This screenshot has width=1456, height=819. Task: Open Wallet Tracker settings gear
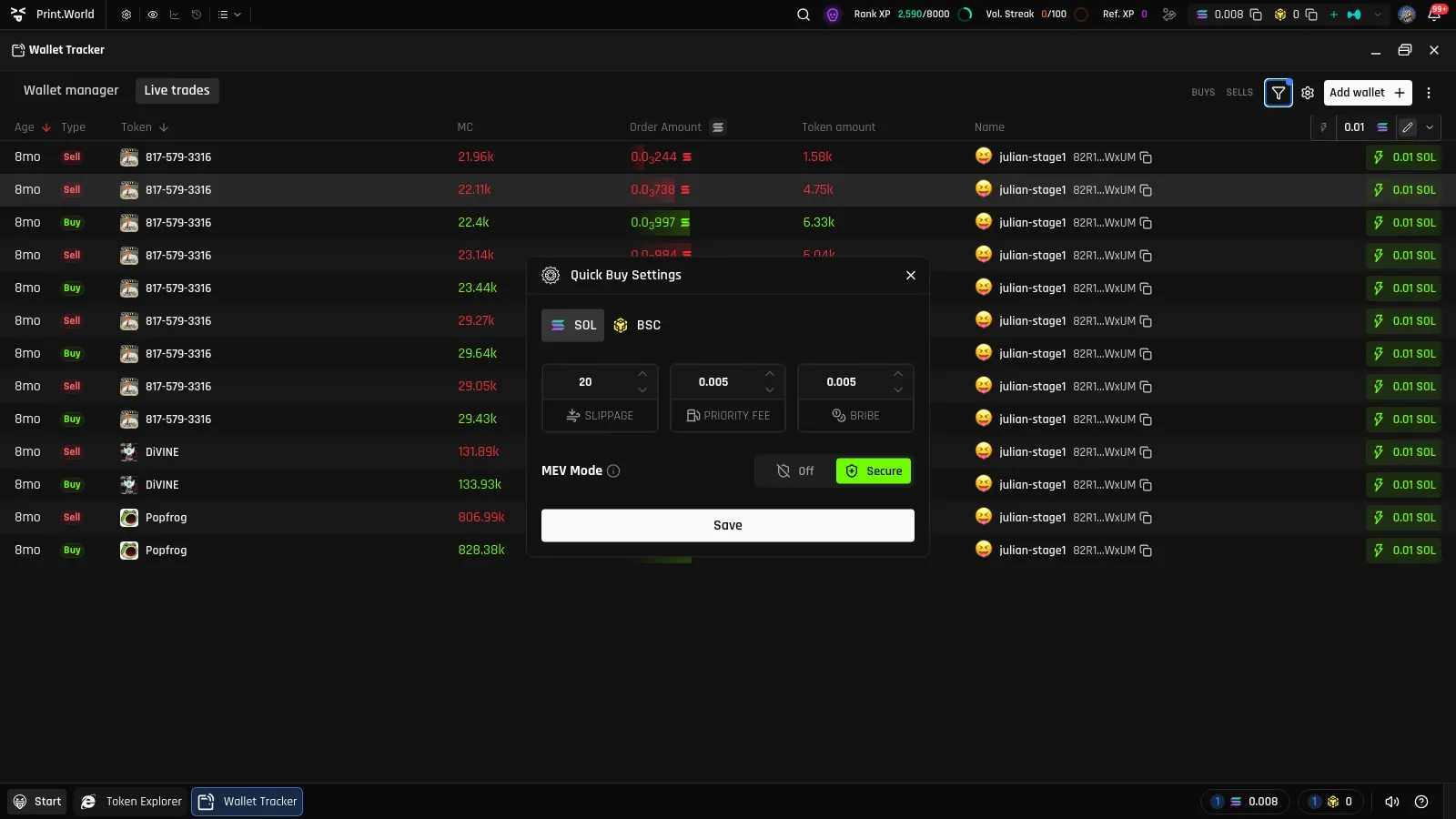pos(1308,93)
